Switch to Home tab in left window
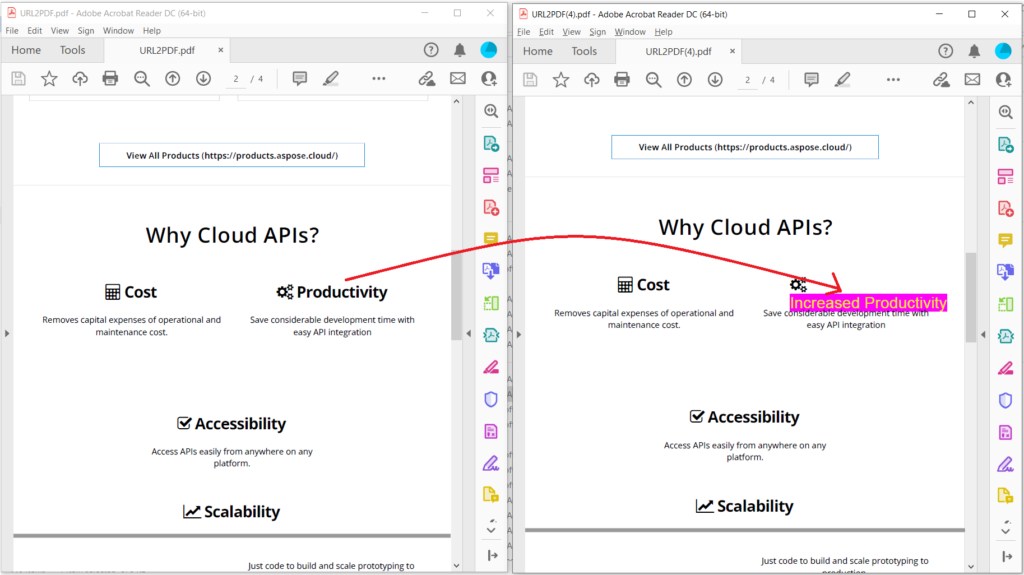 tap(26, 50)
